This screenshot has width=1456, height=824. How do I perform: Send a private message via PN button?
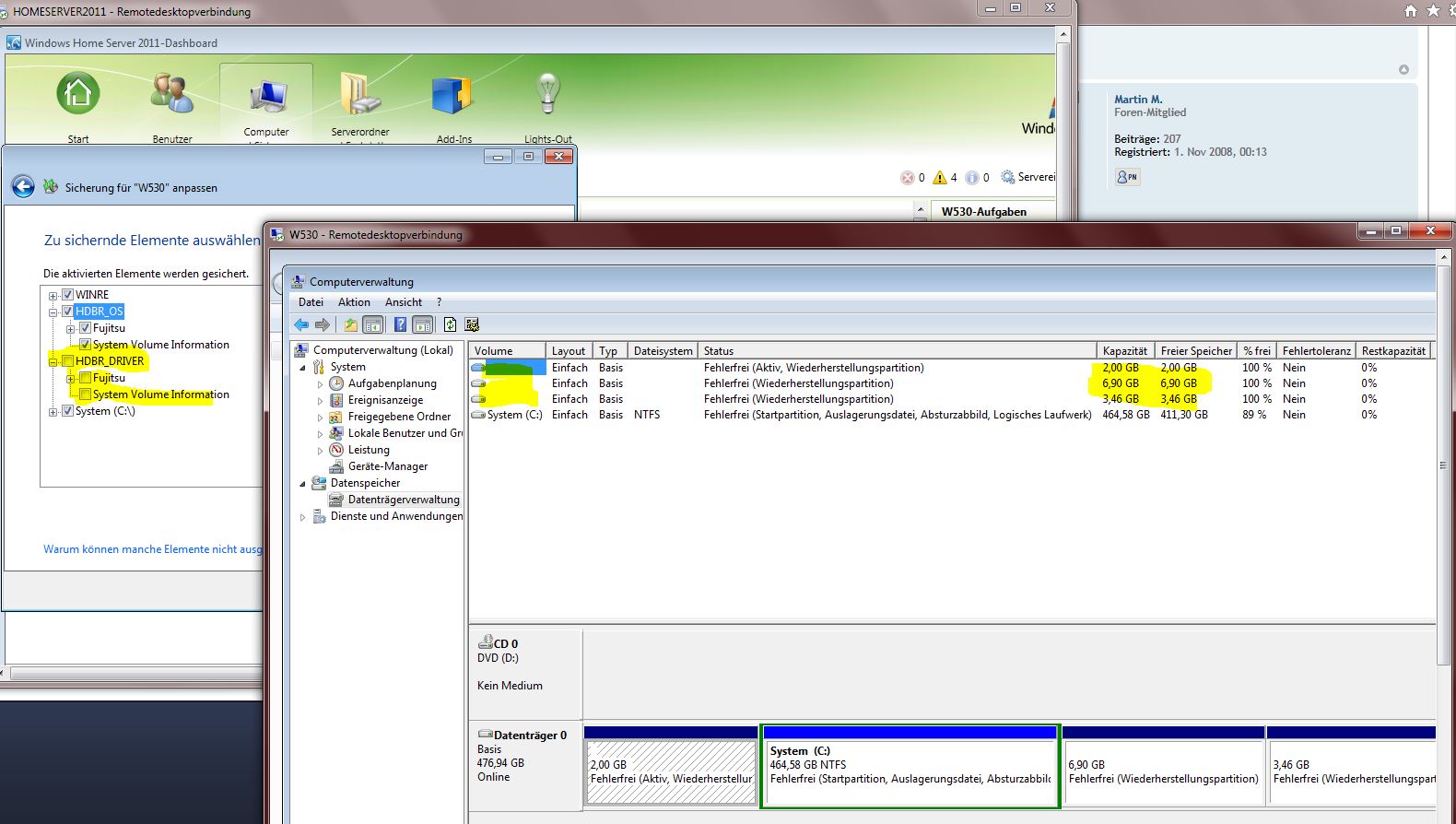(1127, 177)
